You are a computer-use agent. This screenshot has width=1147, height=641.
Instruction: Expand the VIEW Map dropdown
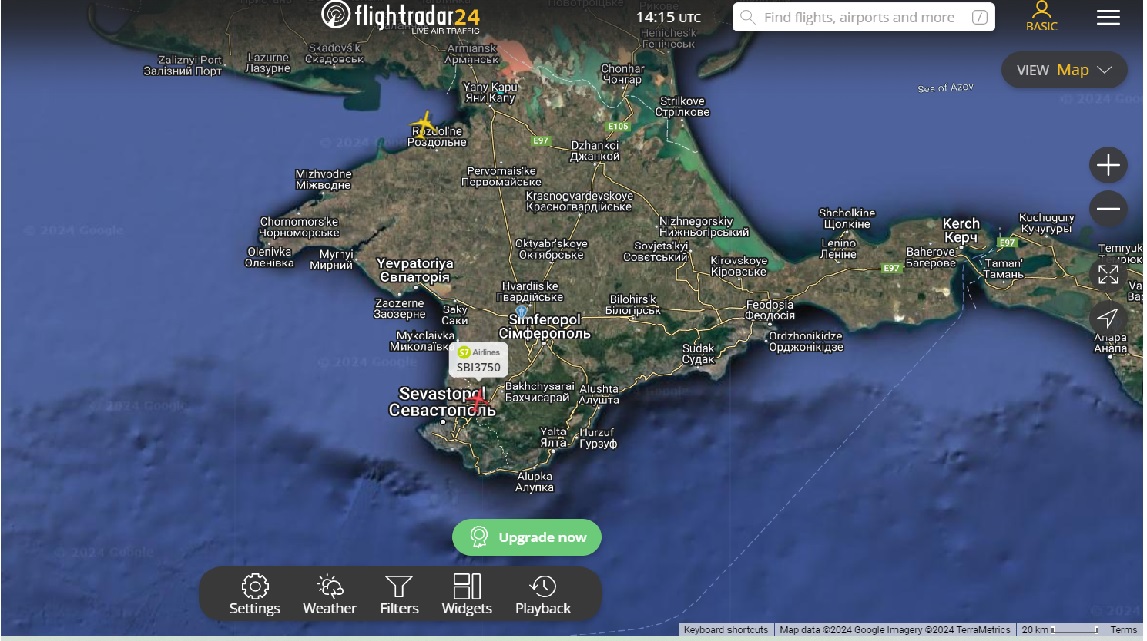click(x=1064, y=70)
